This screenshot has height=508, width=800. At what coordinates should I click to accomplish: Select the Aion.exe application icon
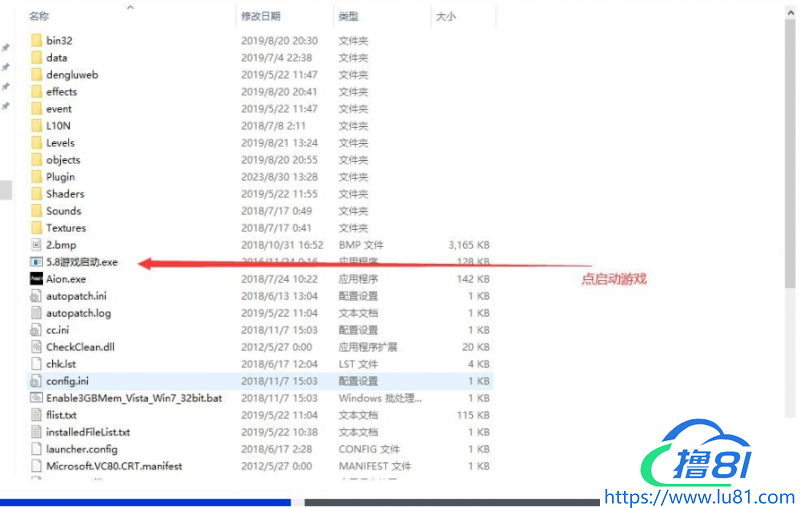pyautogui.click(x=37, y=279)
